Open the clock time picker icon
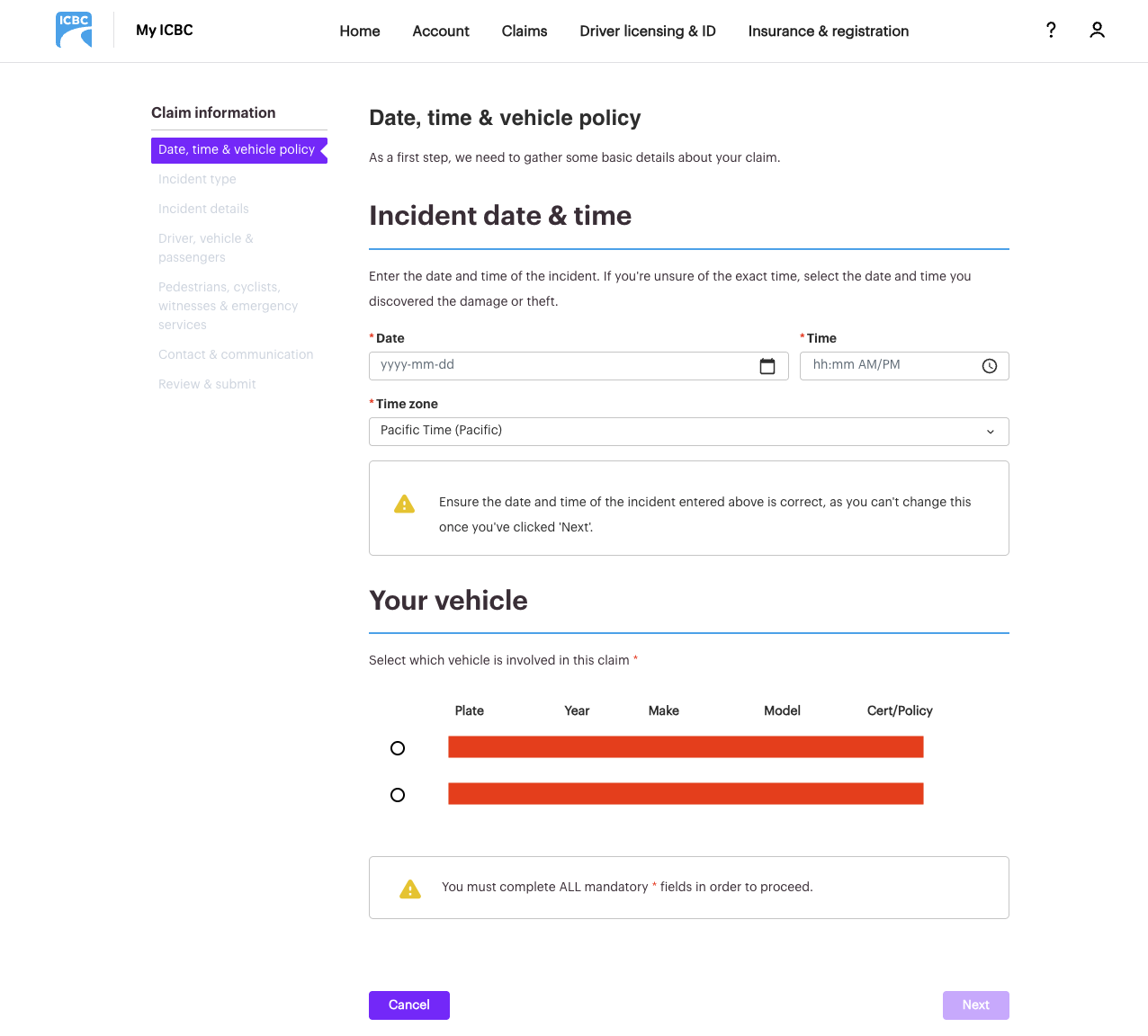 [x=990, y=366]
